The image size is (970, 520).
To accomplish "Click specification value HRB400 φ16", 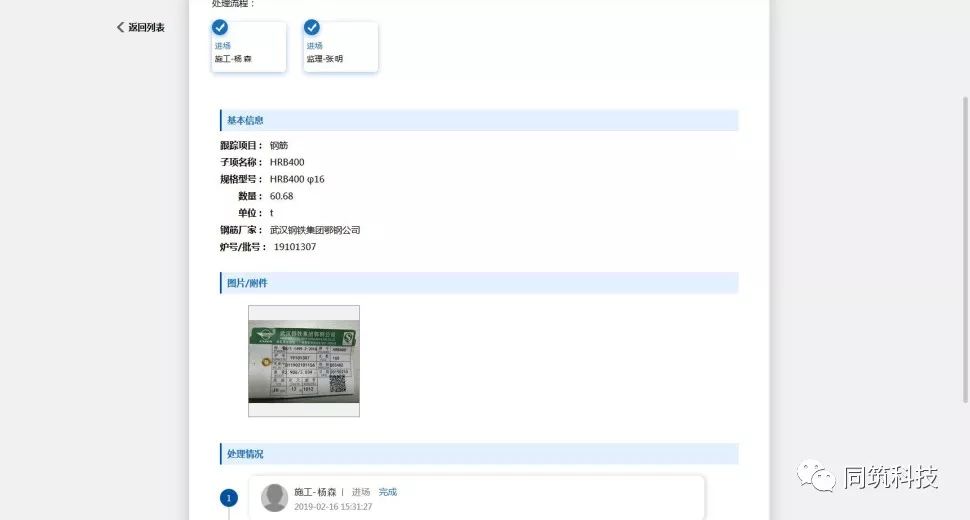I will pyautogui.click(x=297, y=179).
